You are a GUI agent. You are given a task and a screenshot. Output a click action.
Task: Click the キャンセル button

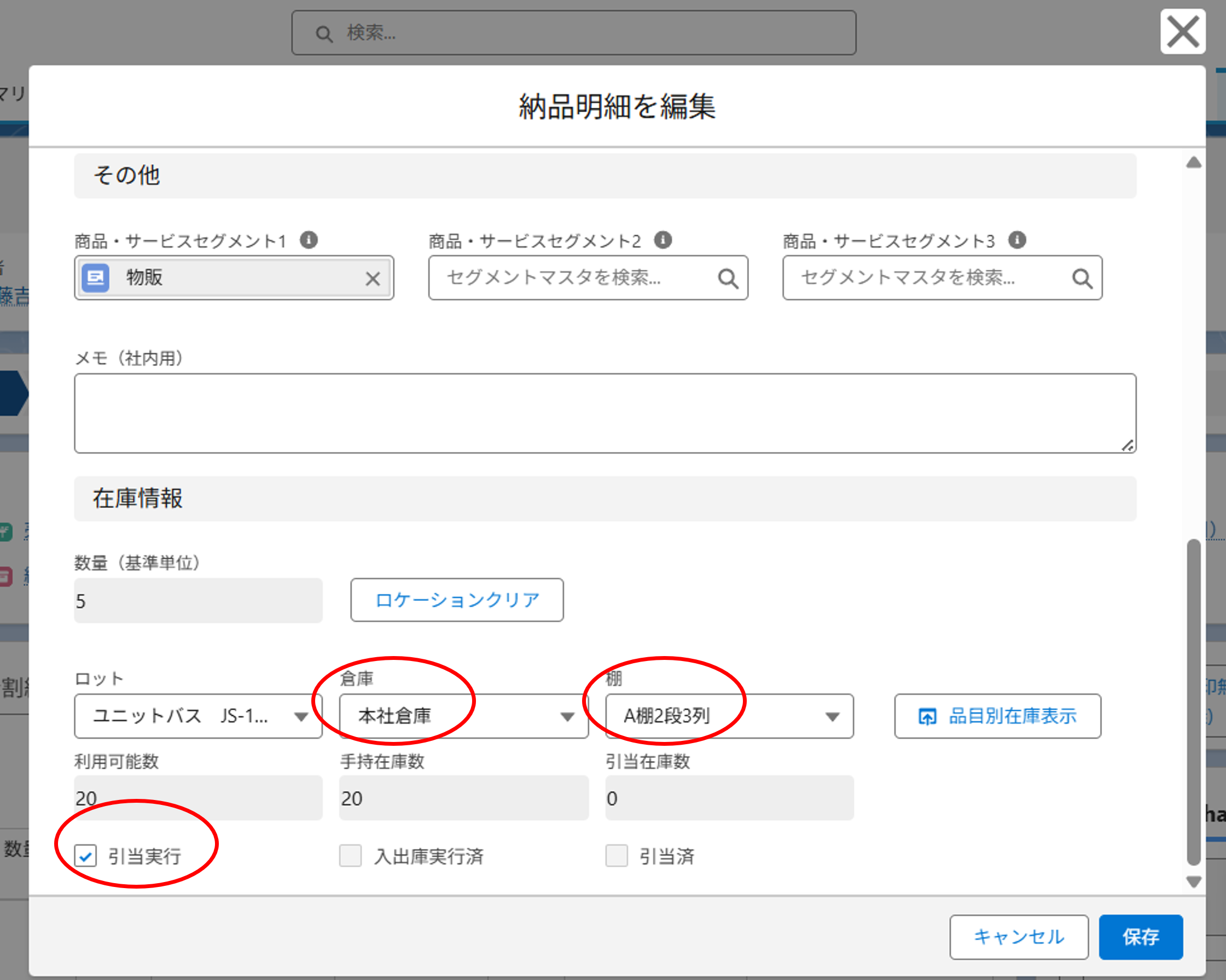coord(1019,937)
